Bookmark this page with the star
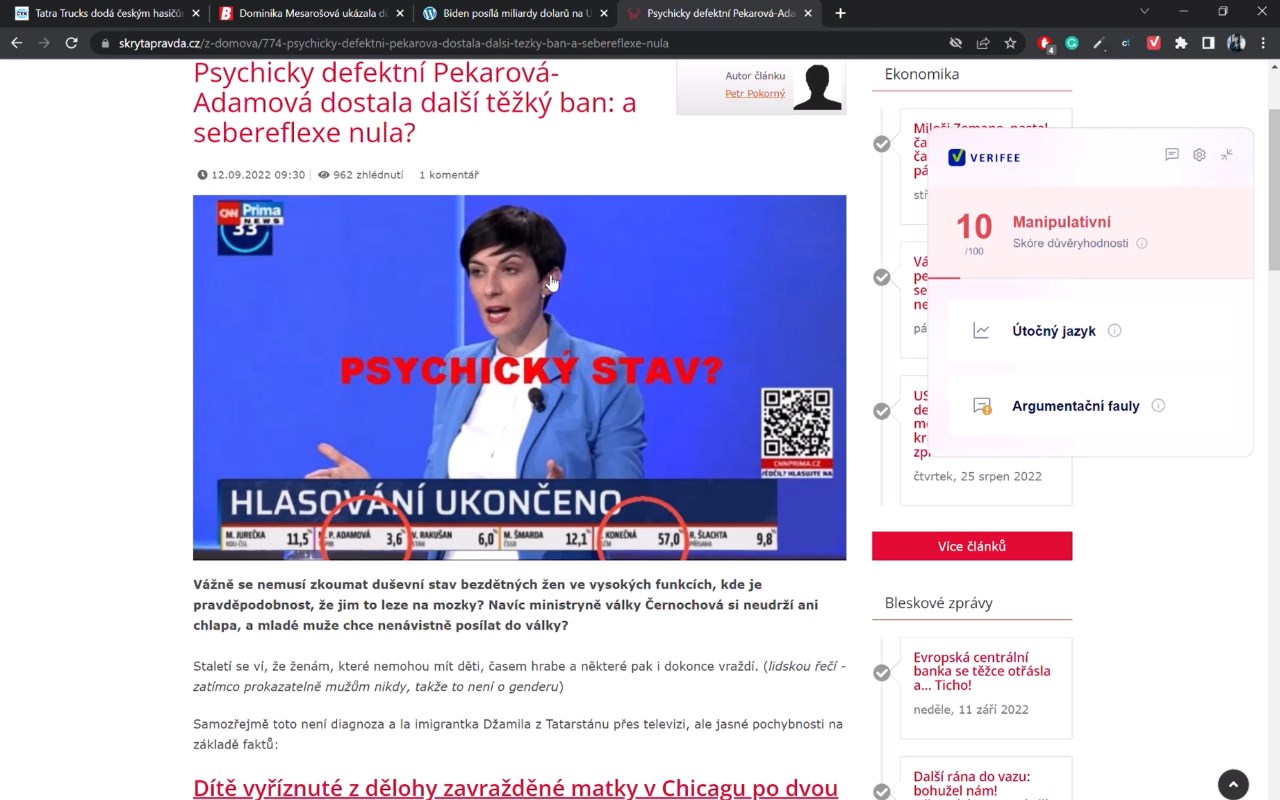This screenshot has width=1280, height=800. pos(1010,43)
